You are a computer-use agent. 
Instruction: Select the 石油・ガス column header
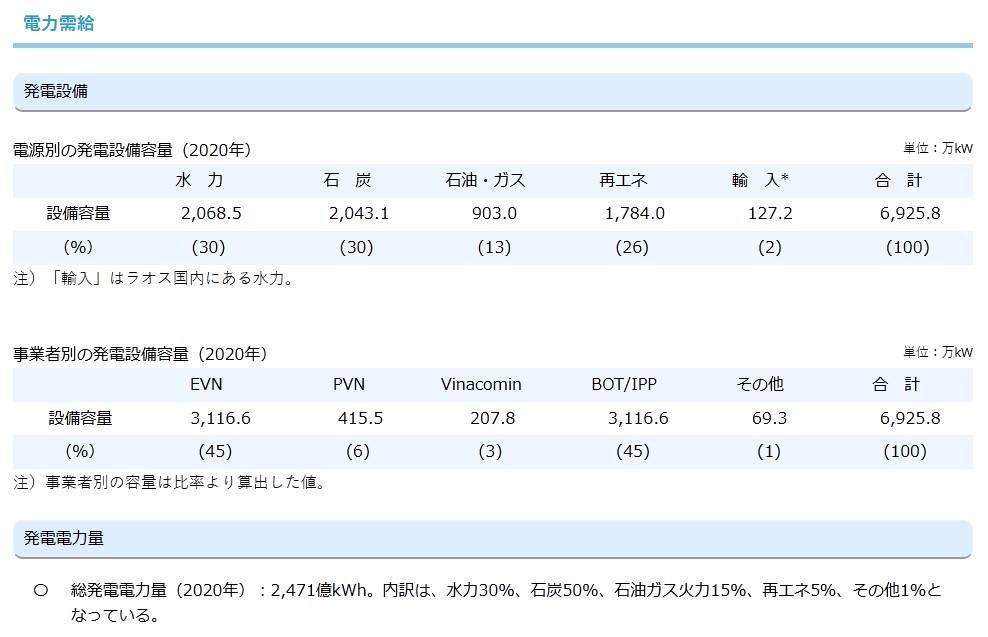(485, 181)
